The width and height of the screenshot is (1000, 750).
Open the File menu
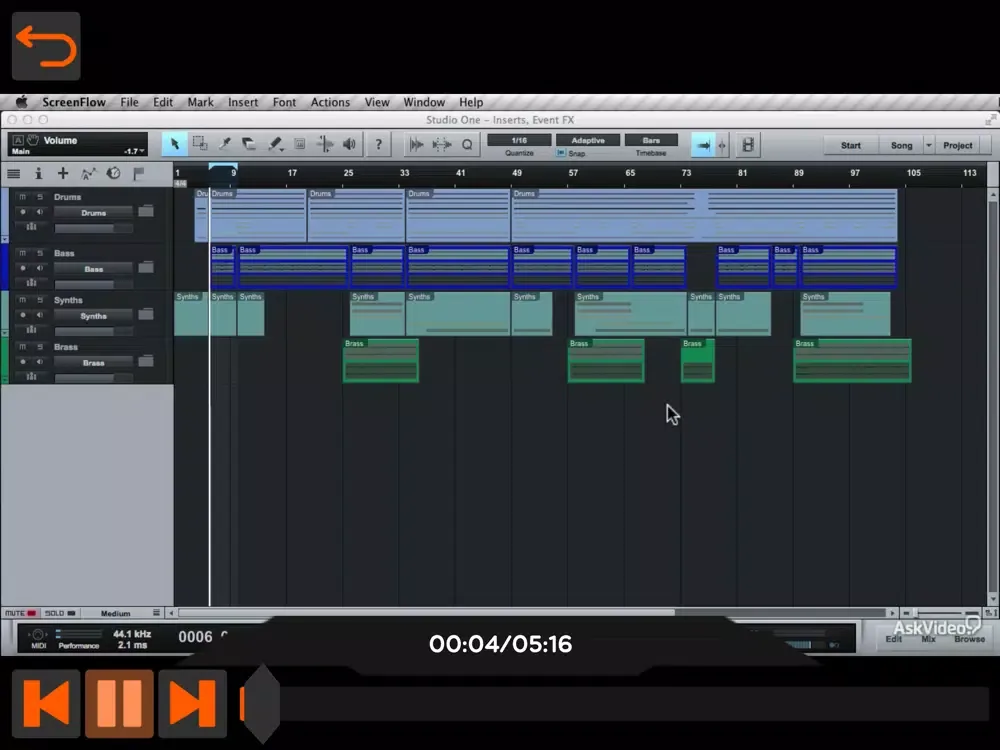(129, 102)
